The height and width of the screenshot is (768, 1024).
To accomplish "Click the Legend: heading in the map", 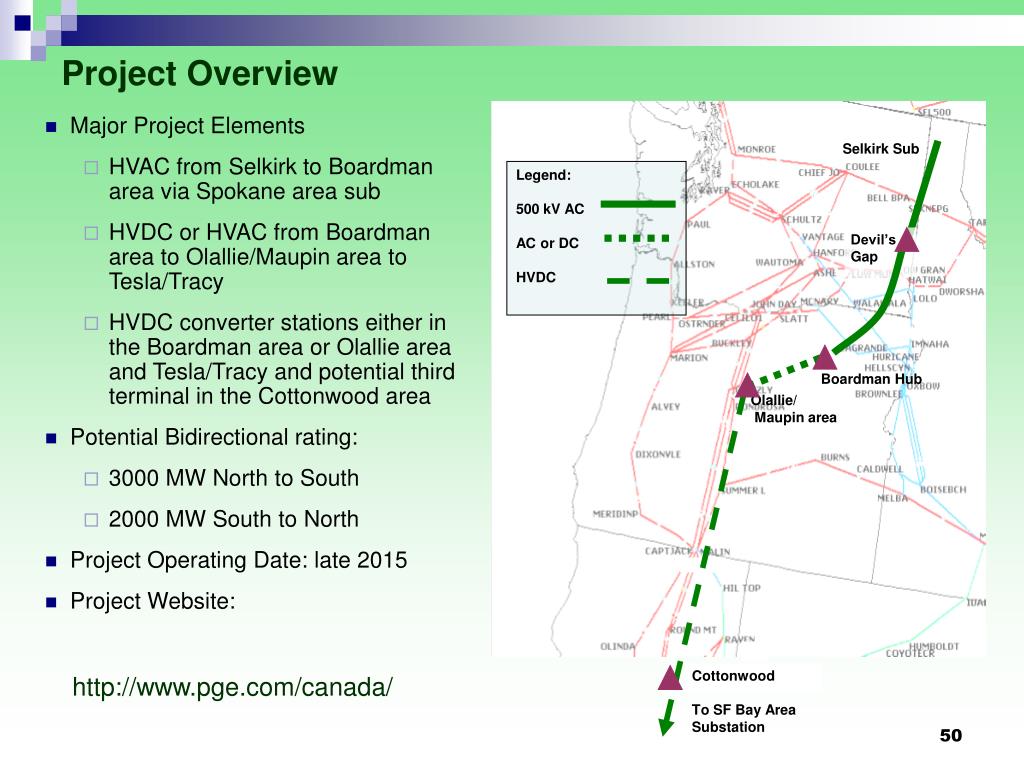I will click(543, 175).
